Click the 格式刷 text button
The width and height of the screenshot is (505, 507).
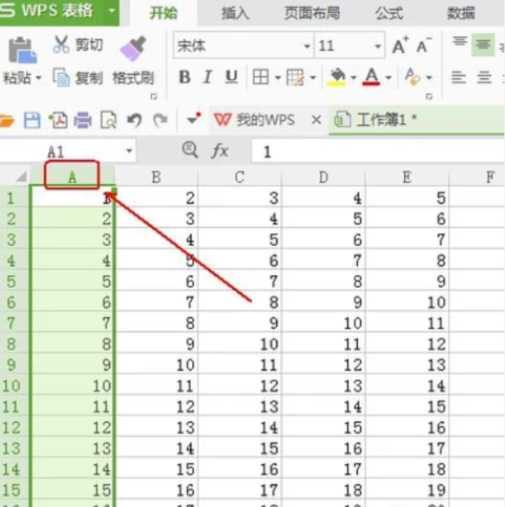(x=133, y=78)
